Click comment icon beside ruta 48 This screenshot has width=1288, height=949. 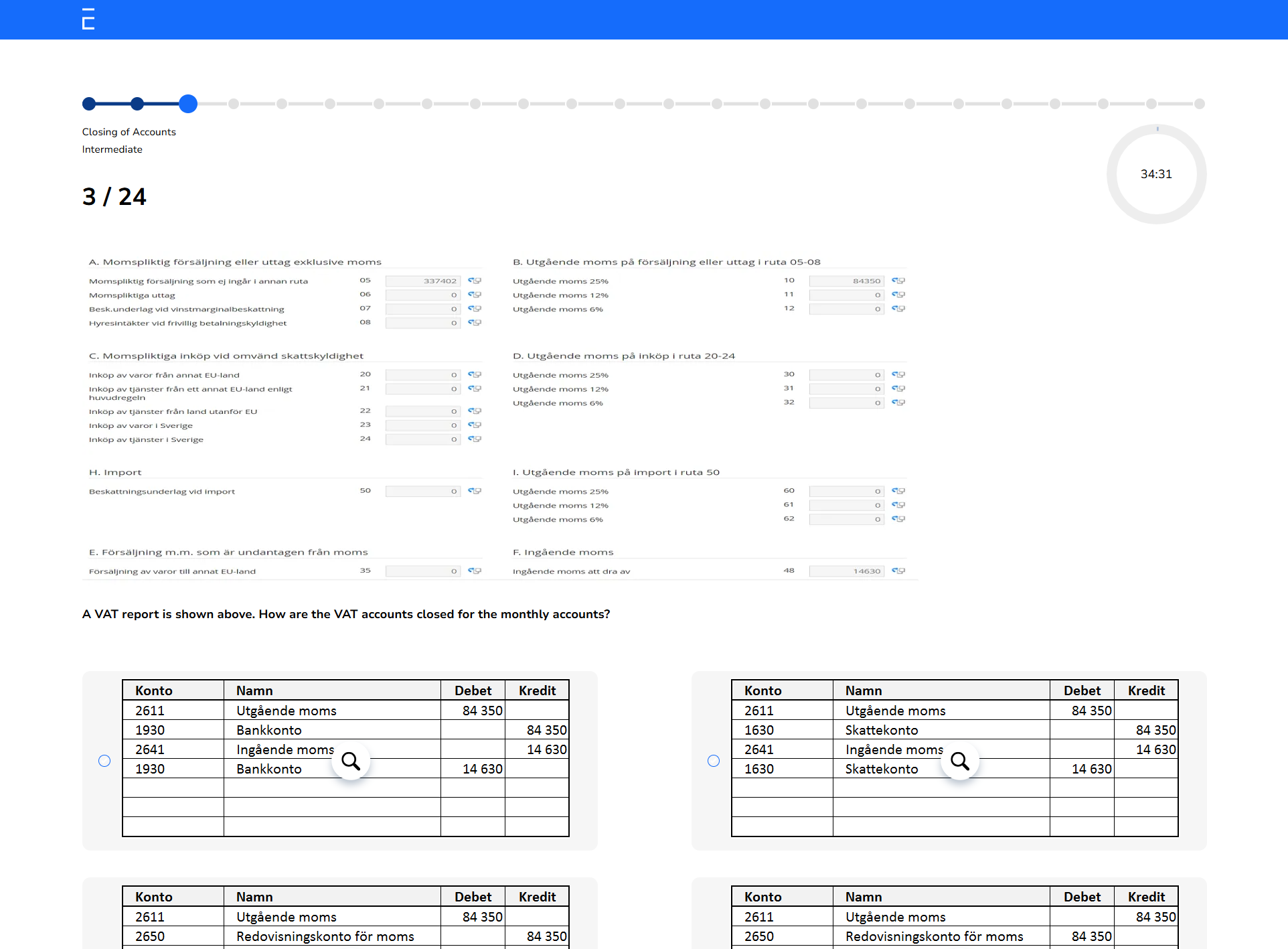pyautogui.click(x=898, y=571)
